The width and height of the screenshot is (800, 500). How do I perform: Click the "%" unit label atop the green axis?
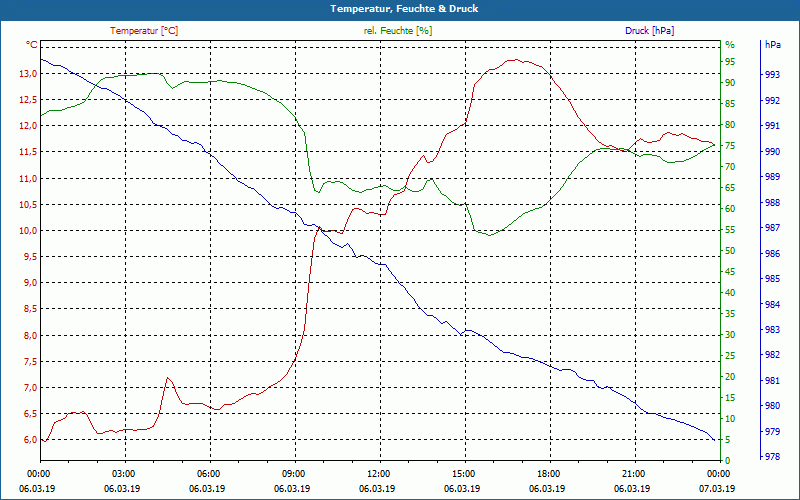(x=730, y=45)
